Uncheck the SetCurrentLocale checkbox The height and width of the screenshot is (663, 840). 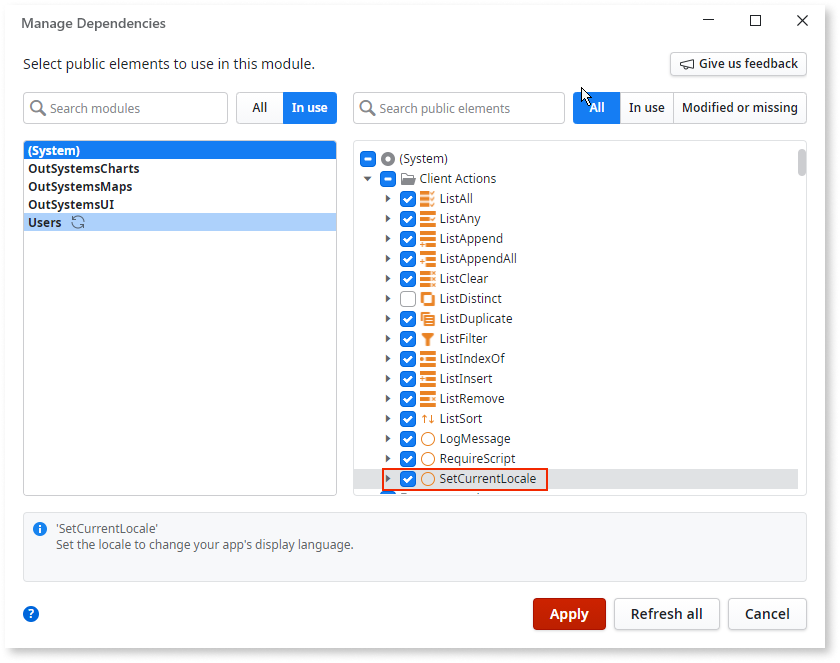[x=407, y=478]
